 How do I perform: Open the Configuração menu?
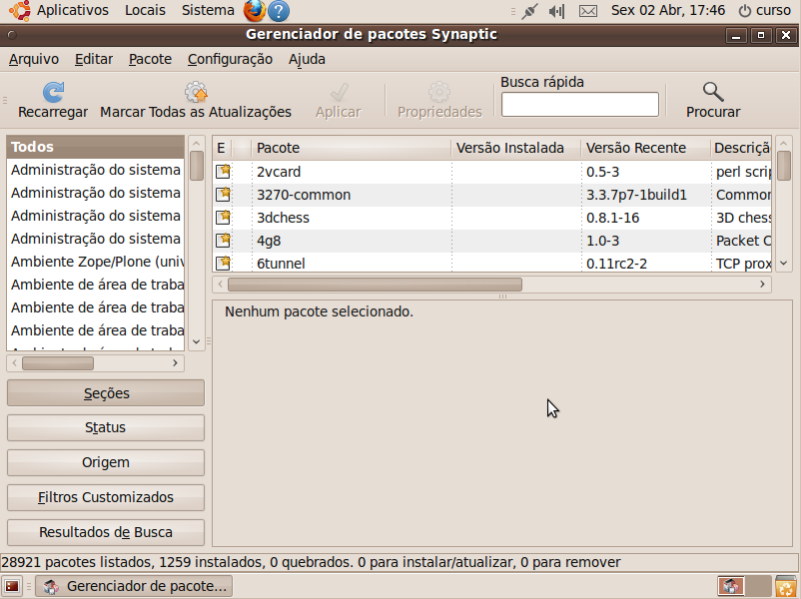coord(230,59)
